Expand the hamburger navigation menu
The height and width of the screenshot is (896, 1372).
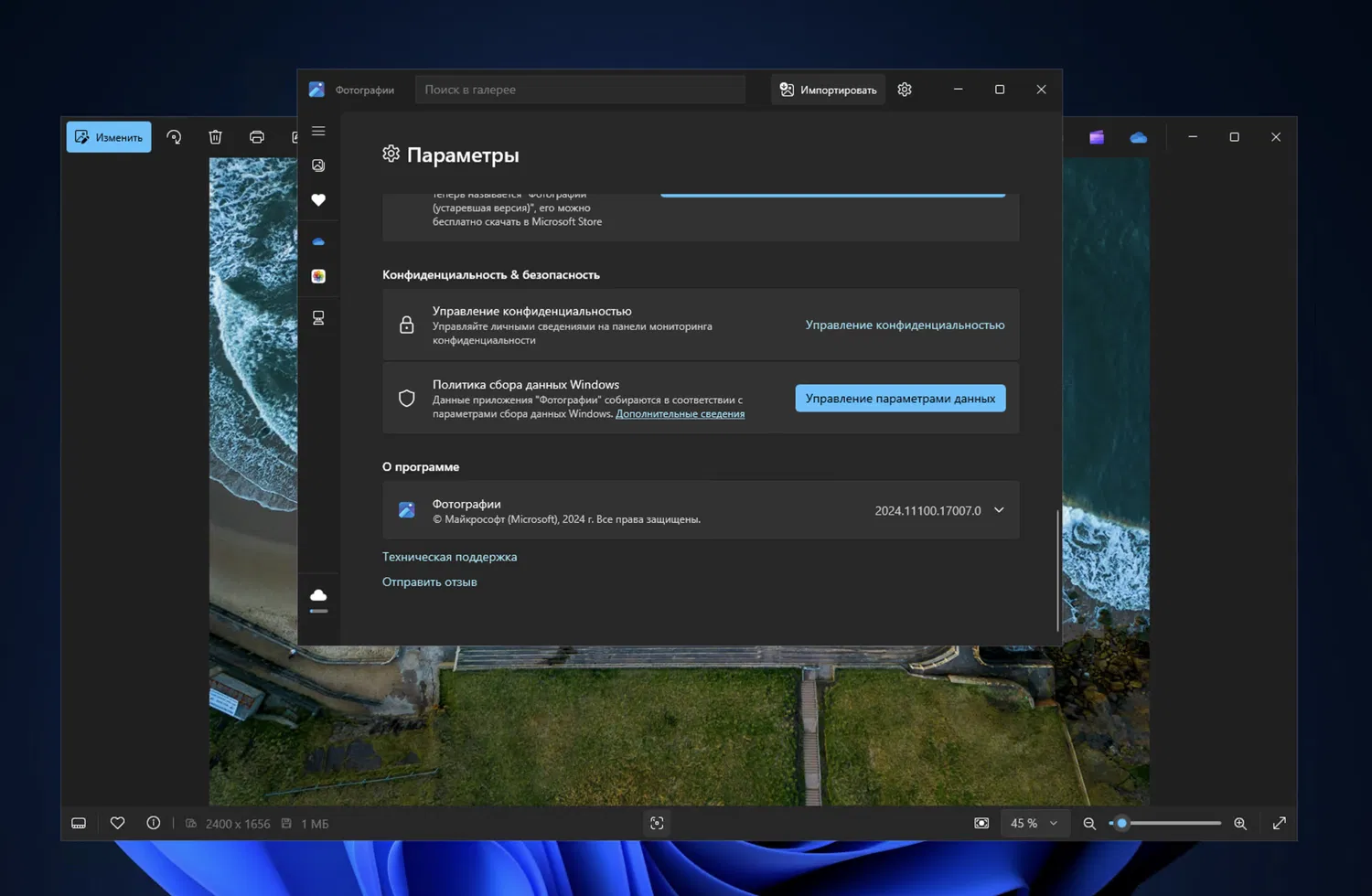318,131
